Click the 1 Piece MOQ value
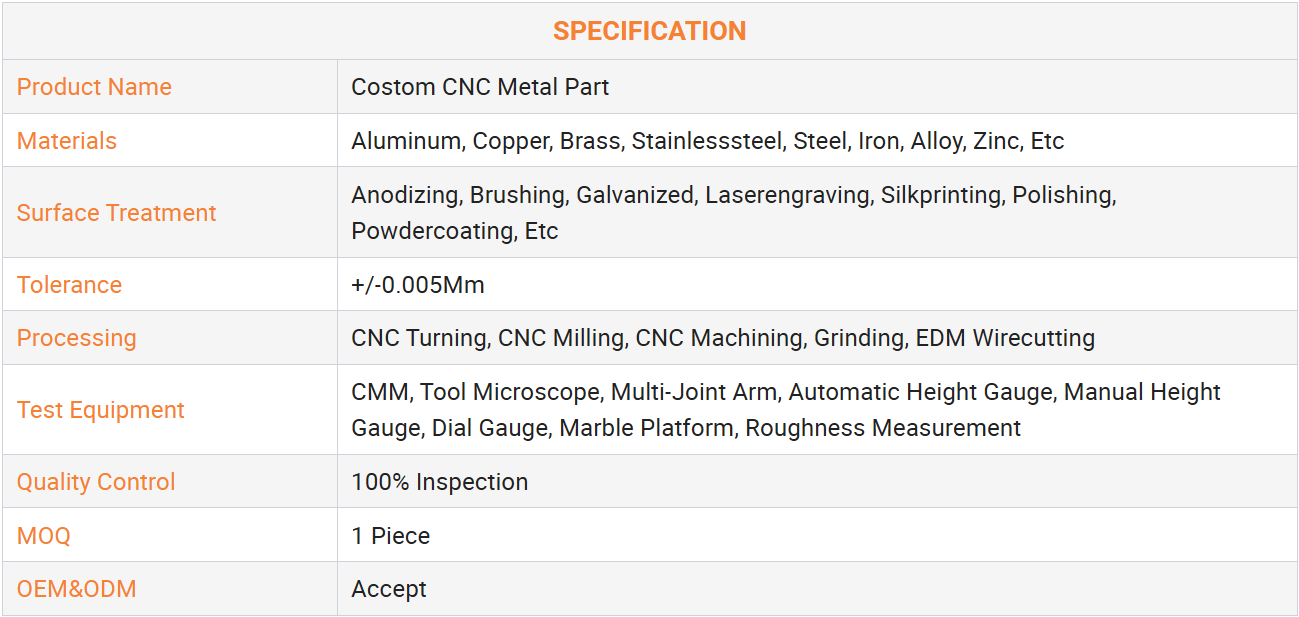1299x617 pixels. [390, 536]
